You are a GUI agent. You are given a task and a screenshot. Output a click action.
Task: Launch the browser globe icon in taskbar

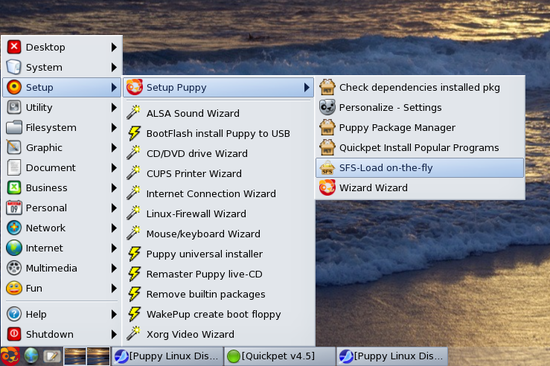pos(31,356)
